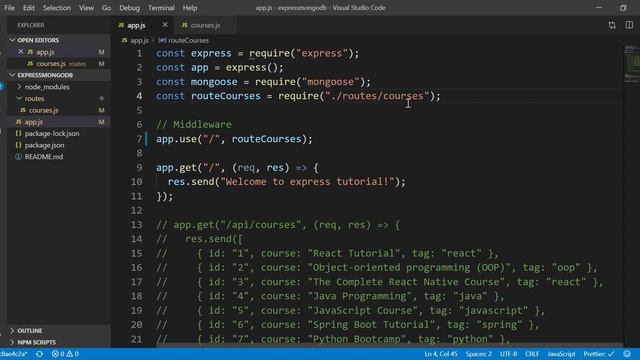Click the Prettier status item
The width and height of the screenshot is (640, 360).
[598, 354]
